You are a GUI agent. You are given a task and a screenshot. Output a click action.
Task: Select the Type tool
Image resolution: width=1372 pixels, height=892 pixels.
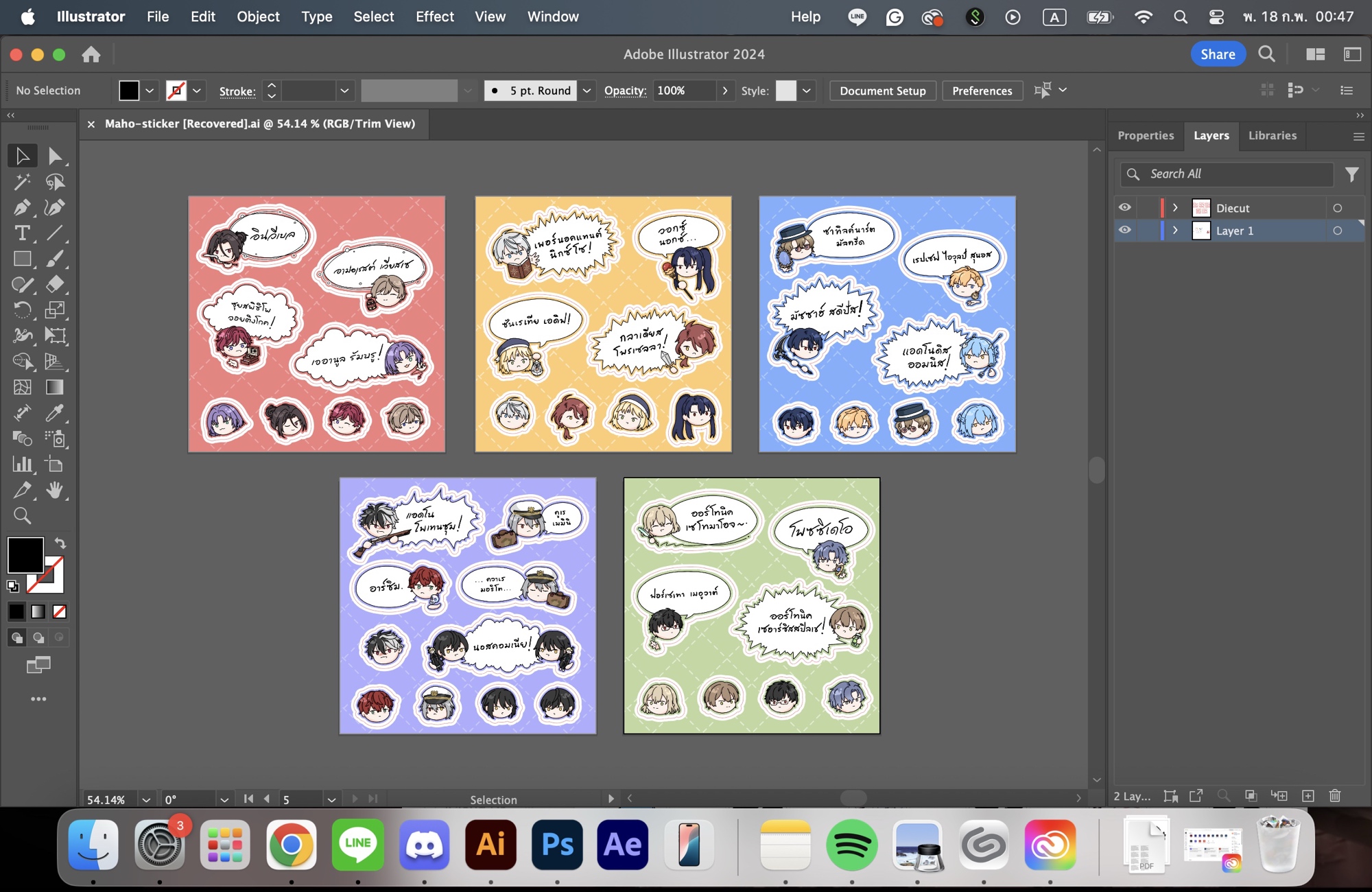(x=22, y=233)
